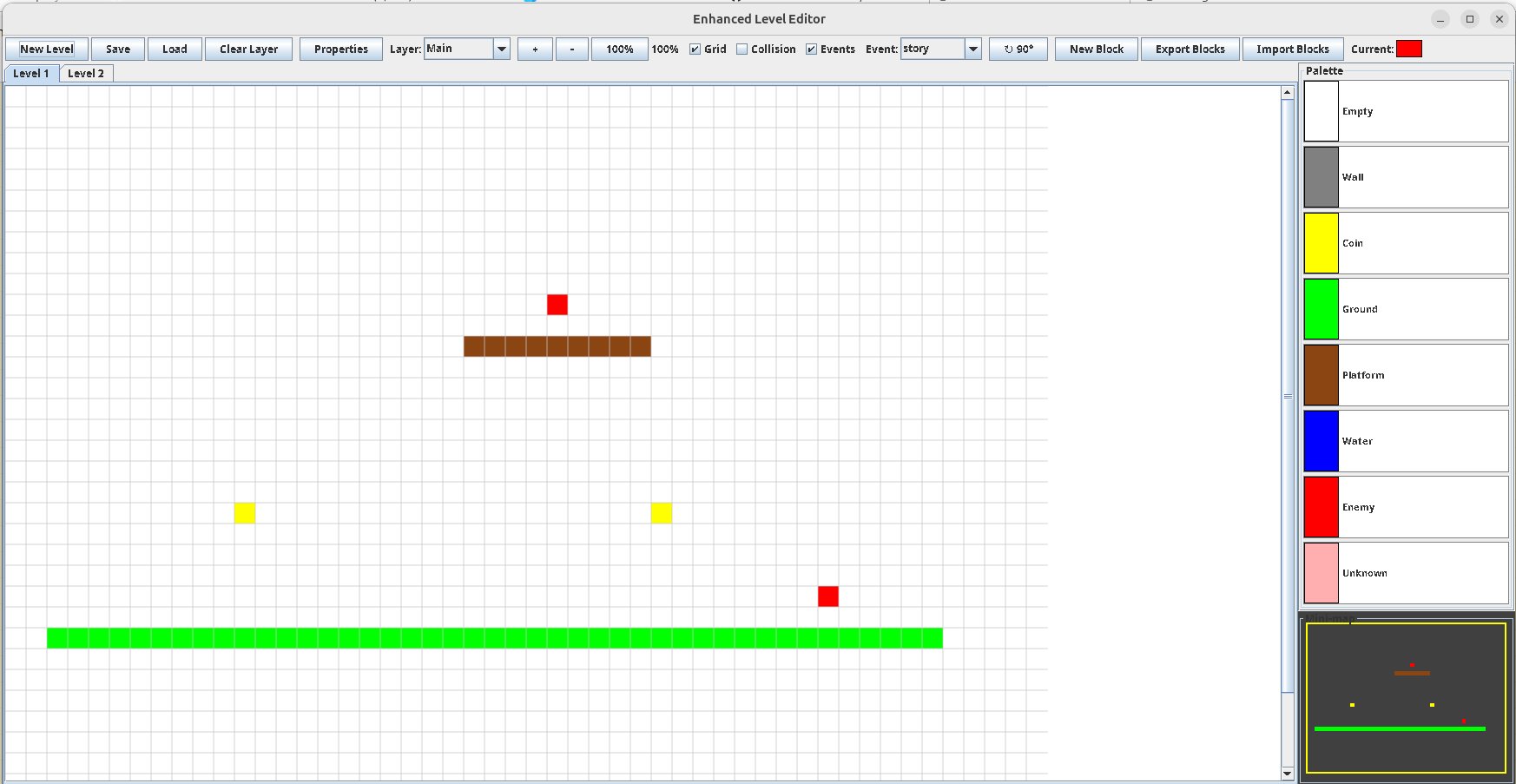Open level Properties
The height and width of the screenshot is (784, 1516).
point(341,49)
